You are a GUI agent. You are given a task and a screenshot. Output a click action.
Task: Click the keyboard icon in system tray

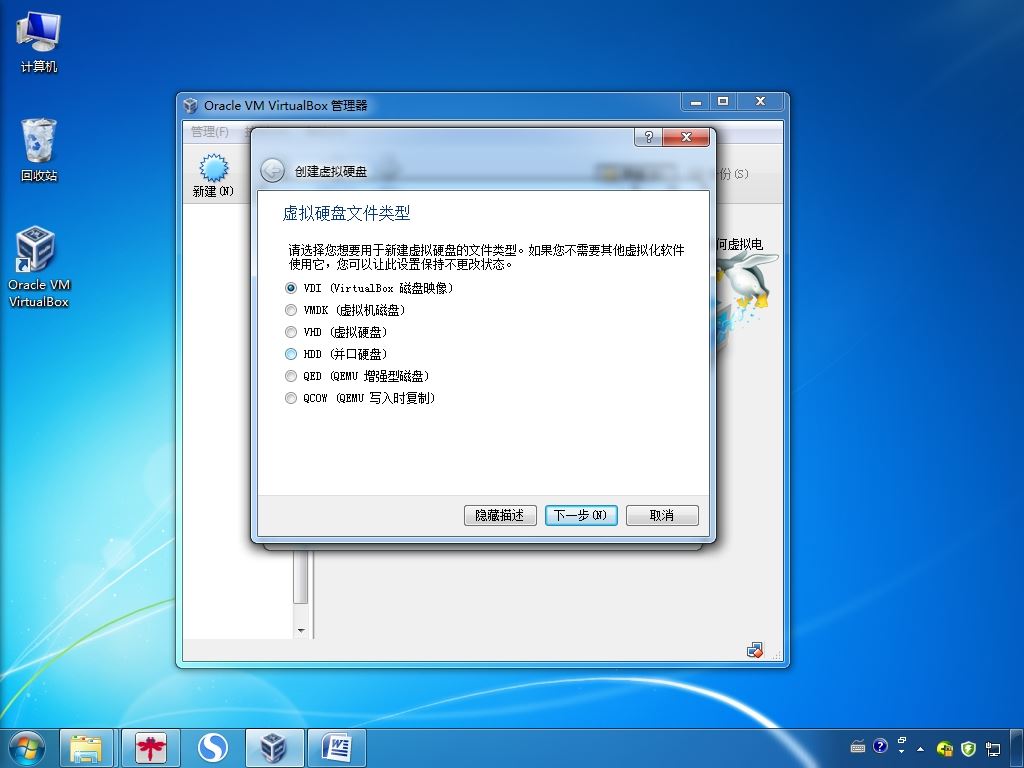(858, 746)
